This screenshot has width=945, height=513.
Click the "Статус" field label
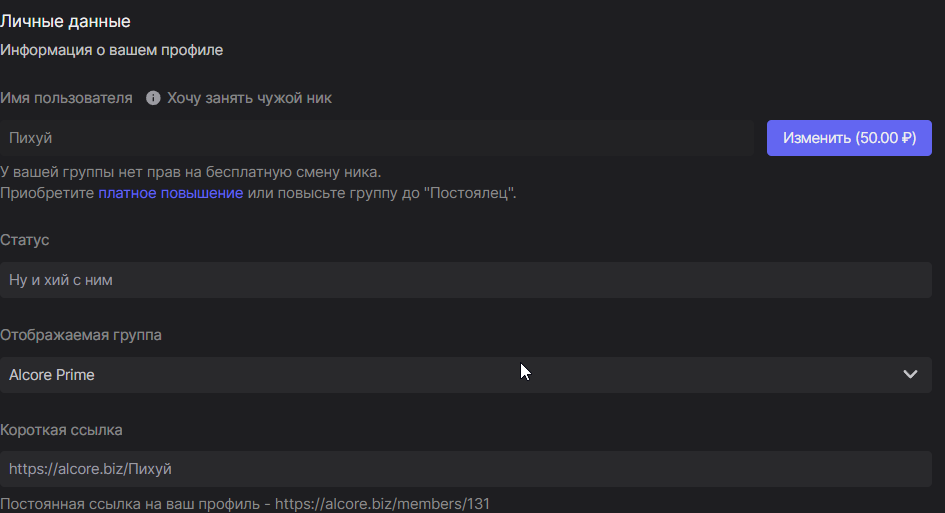[25, 241]
